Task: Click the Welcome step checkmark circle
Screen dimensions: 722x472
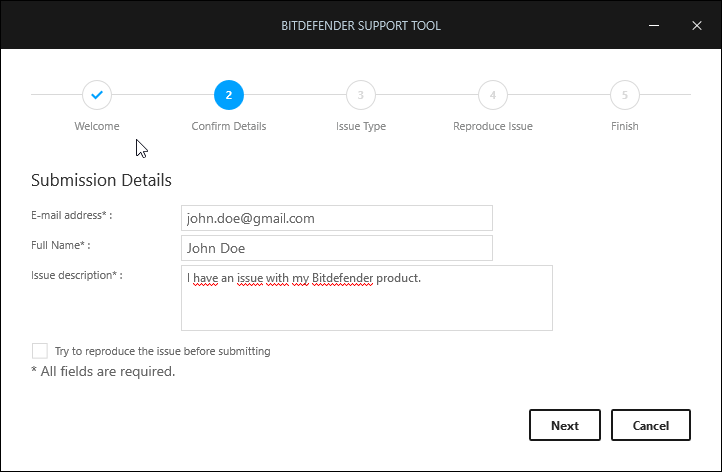Action: 97,95
